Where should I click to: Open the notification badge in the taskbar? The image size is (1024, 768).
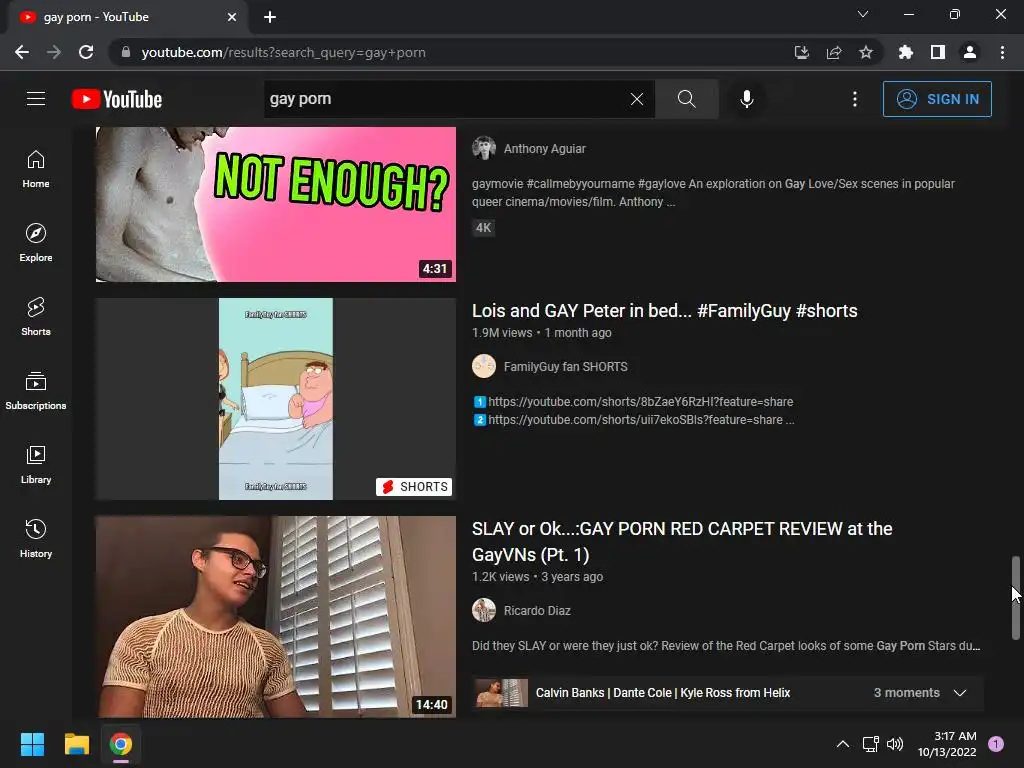(997, 743)
